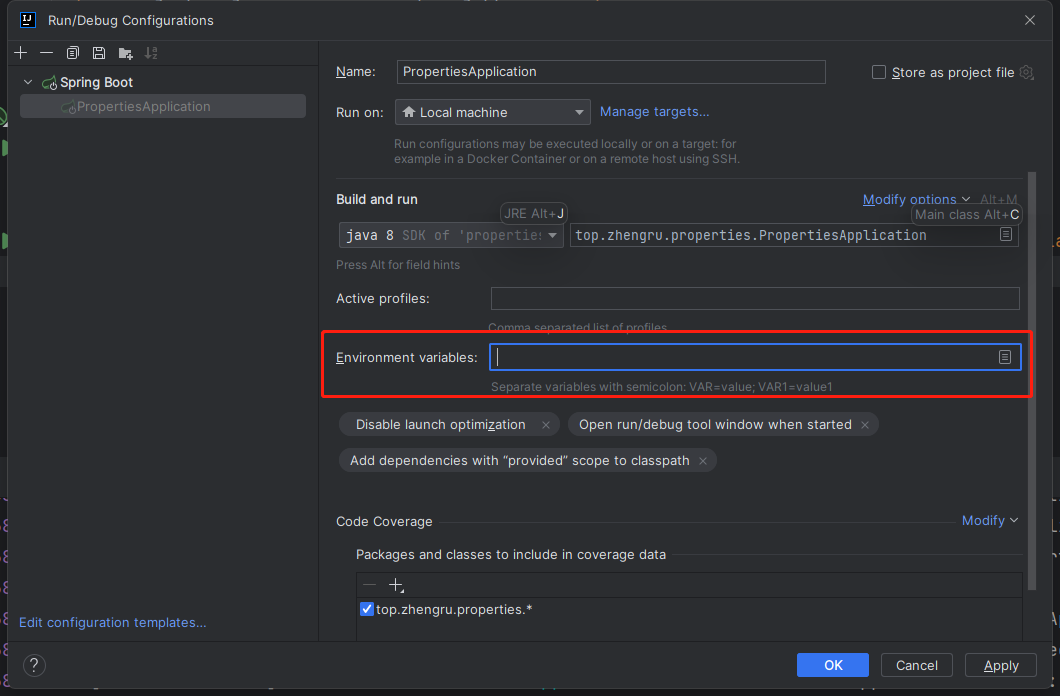This screenshot has width=1060, height=696.
Task: Save configuration using the floppy disk icon
Action: point(99,53)
